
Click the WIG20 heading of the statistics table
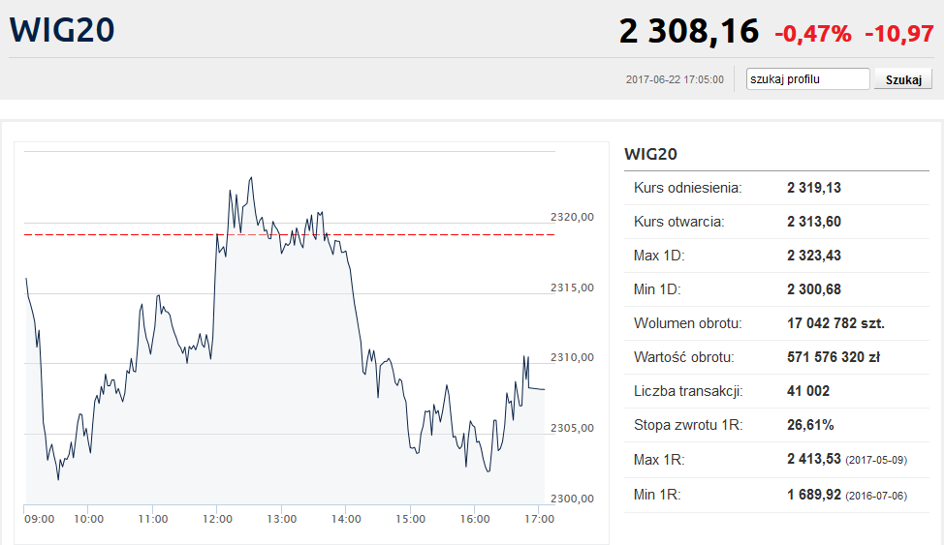[651, 154]
